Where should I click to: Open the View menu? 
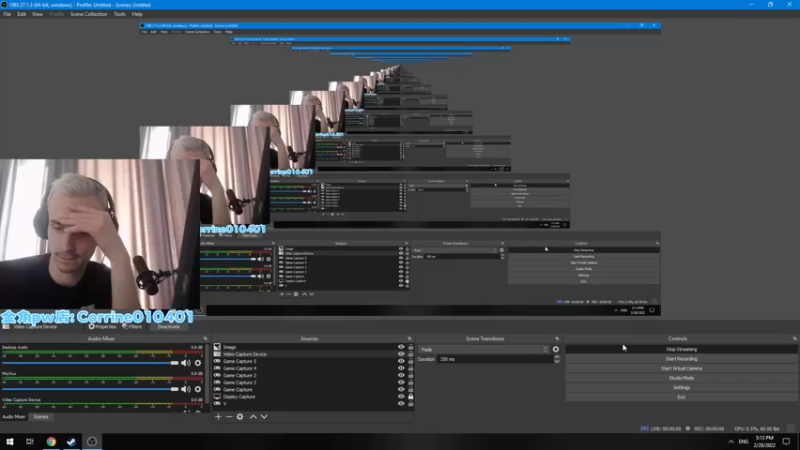pyautogui.click(x=37, y=14)
